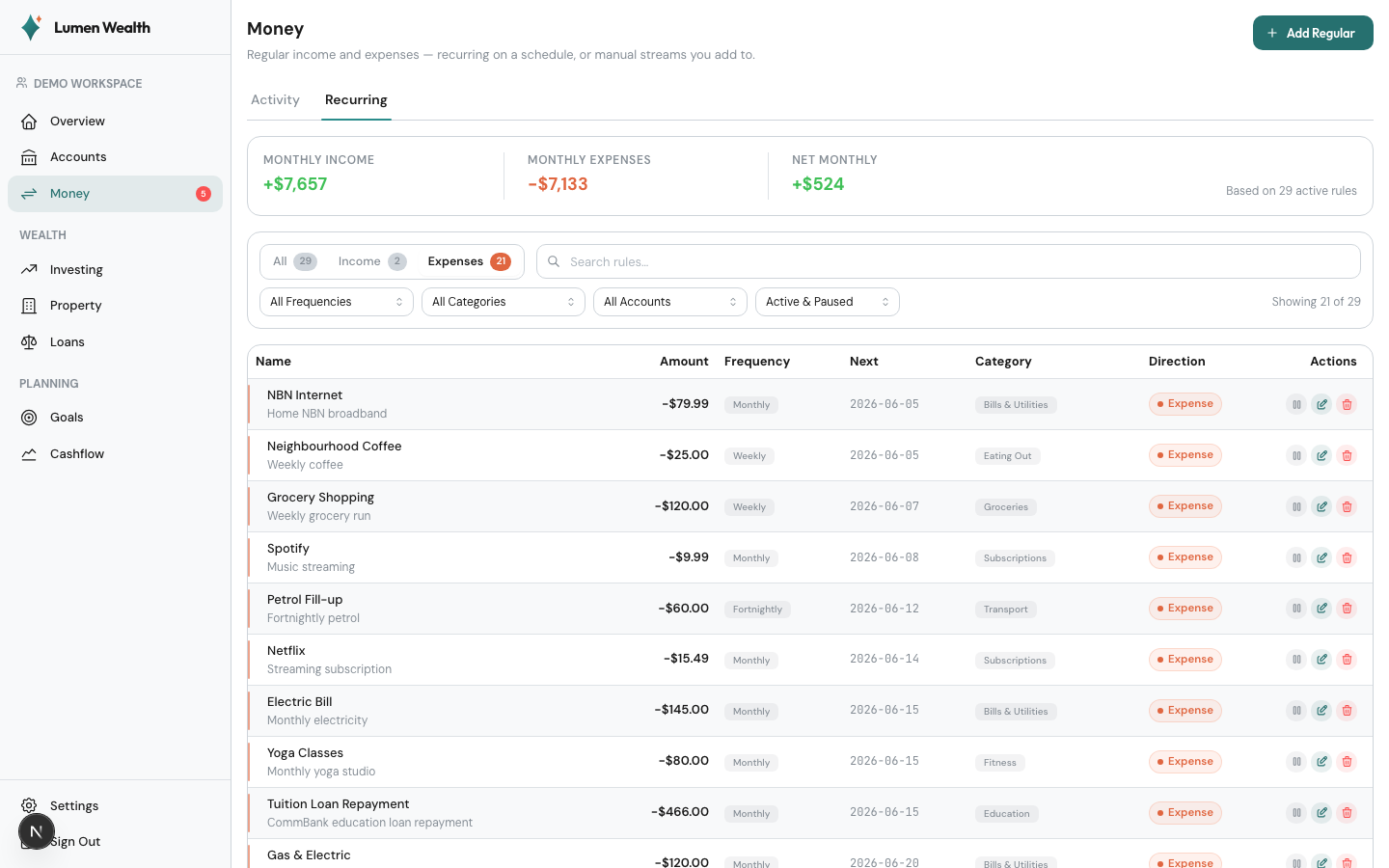Edit the Tuition Loan Repayment rule
The height and width of the screenshot is (868, 1389).
[x=1321, y=813]
